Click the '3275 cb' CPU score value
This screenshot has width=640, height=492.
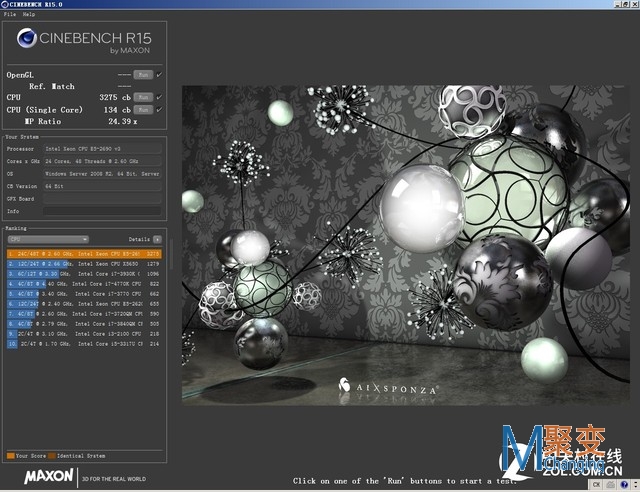(115, 97)
